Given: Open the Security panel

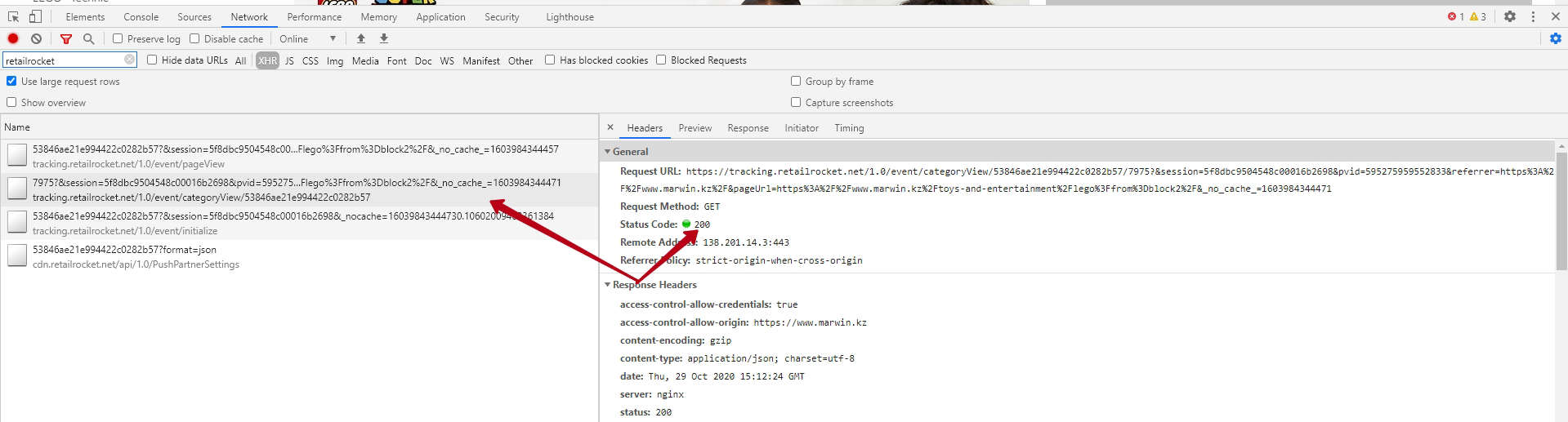Looking at the screenshot, I should [x=502, y=17].
